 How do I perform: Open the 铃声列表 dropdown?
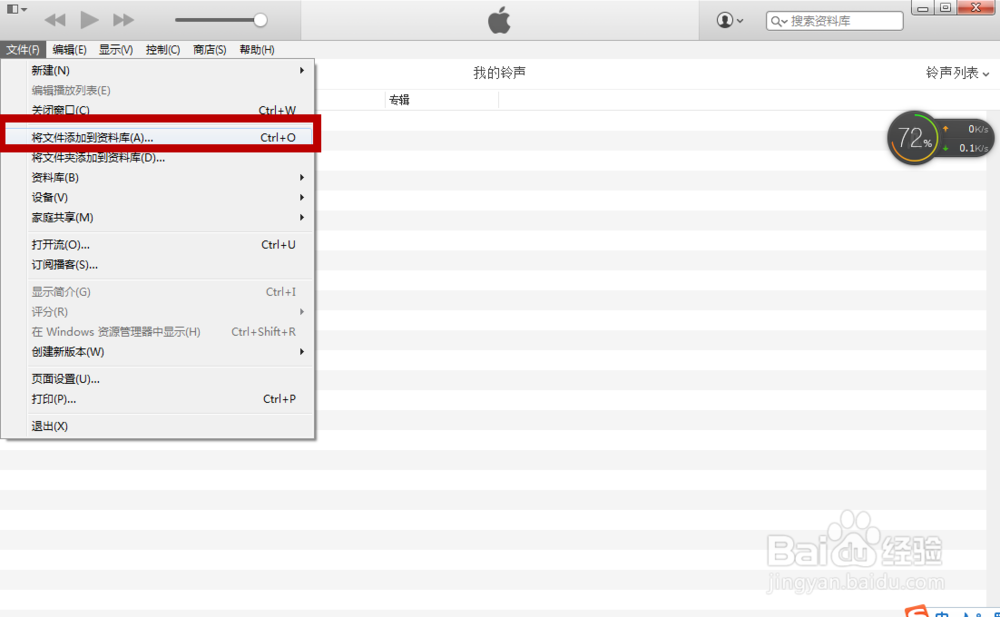957,73
